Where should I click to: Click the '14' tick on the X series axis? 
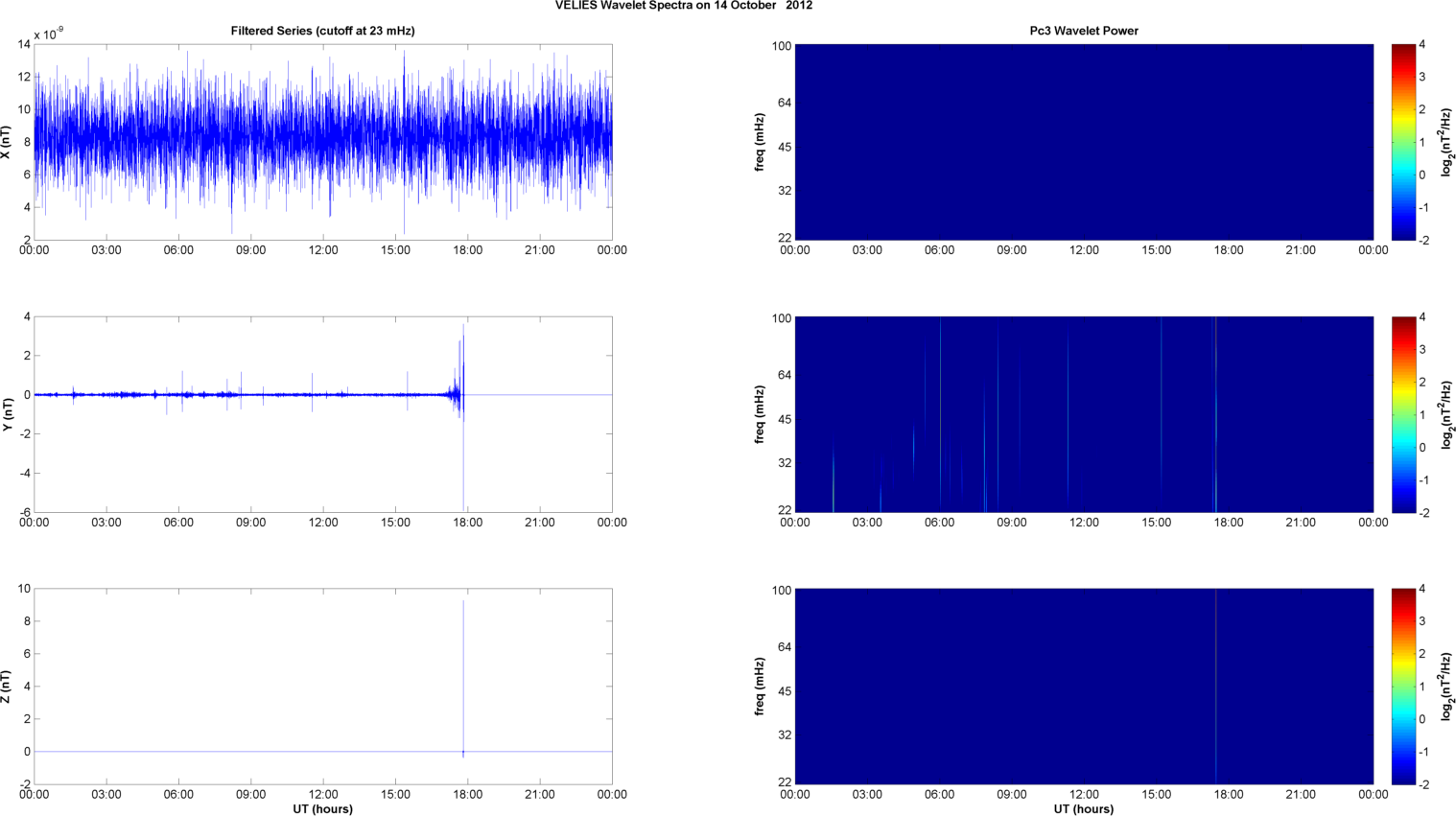(24, 44)
